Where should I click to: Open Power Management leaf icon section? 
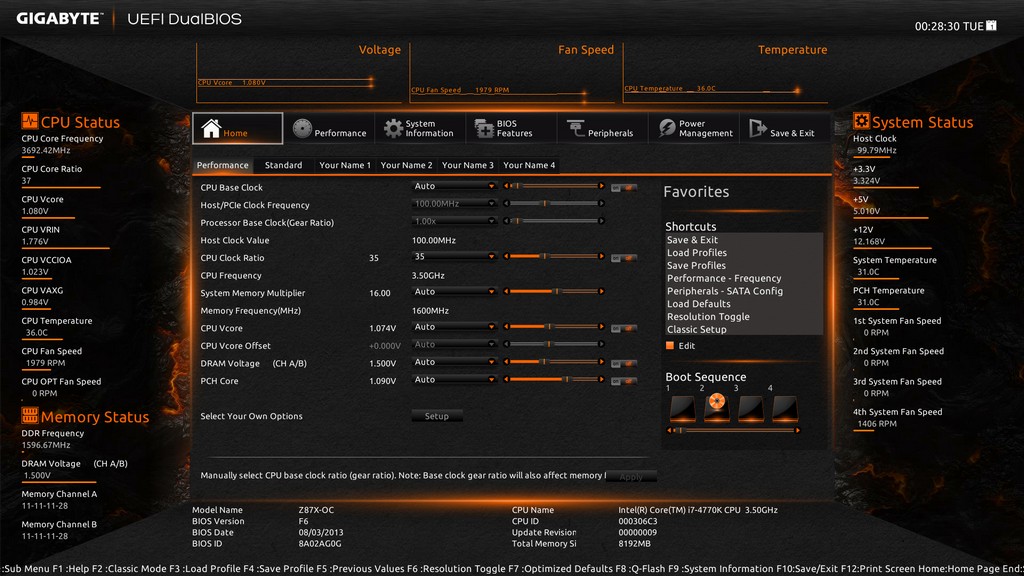(x=667, y=128)
